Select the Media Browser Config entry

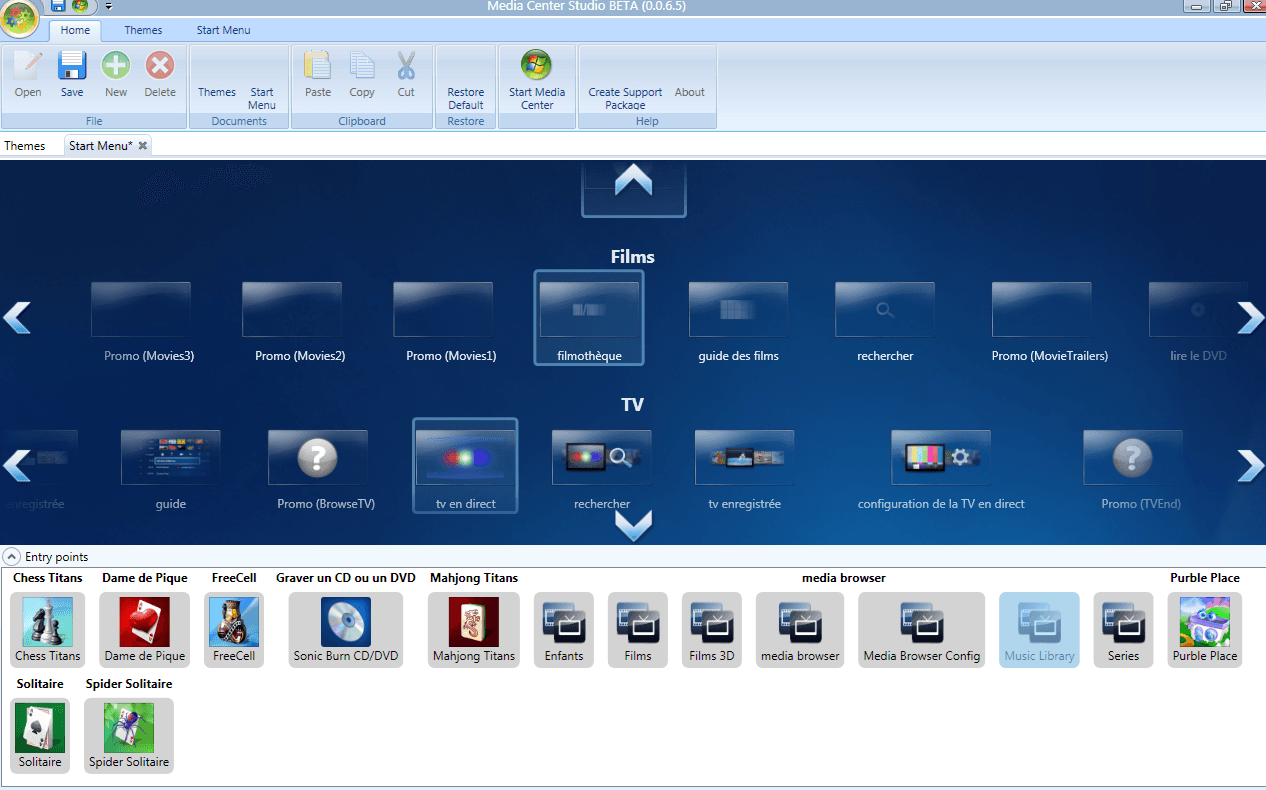922,630
